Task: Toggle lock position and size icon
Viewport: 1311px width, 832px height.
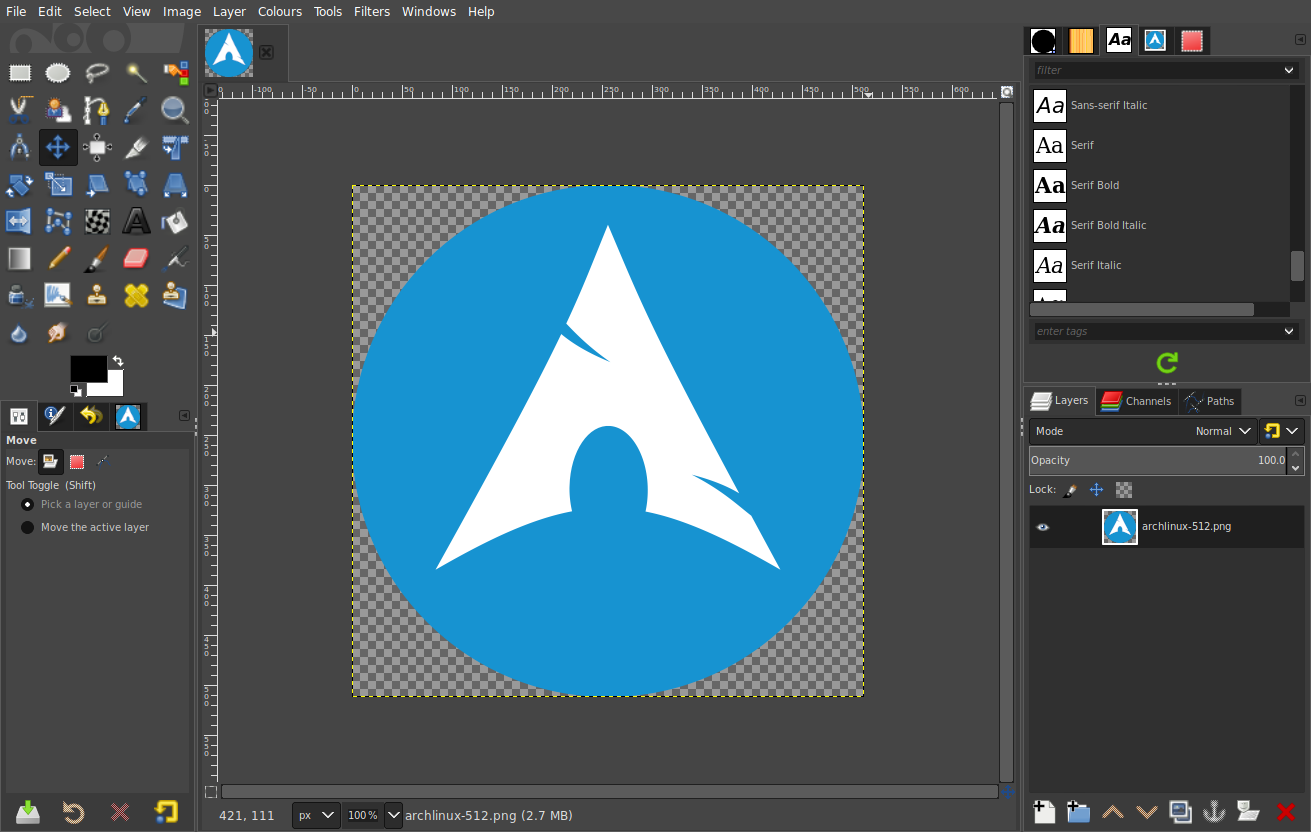Action: [x=1097, y=490]
